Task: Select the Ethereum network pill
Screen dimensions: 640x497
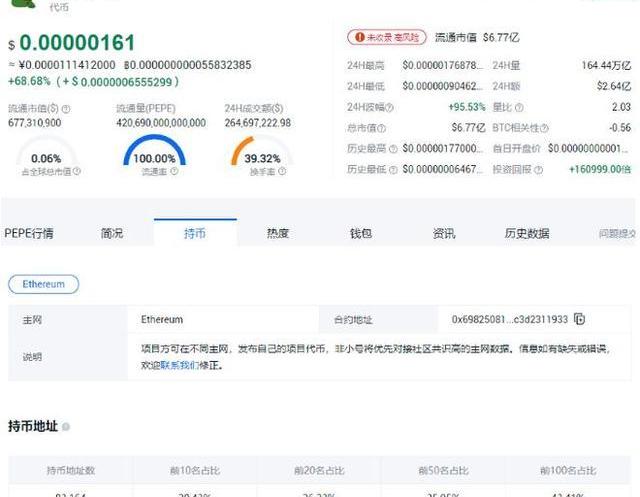Action: (x=44, y=284)
